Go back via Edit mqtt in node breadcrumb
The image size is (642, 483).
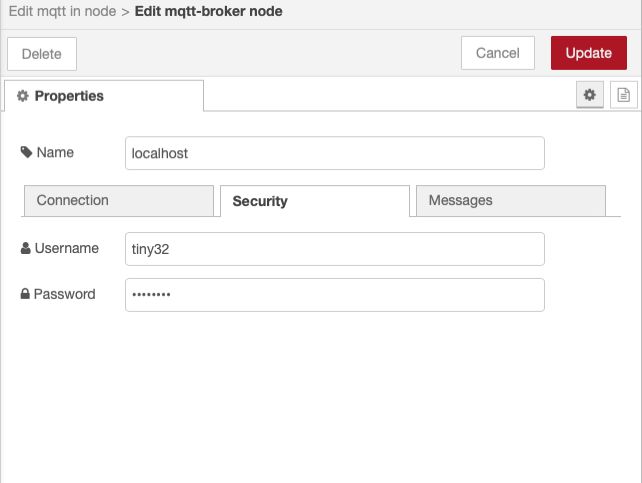point(62,11)
